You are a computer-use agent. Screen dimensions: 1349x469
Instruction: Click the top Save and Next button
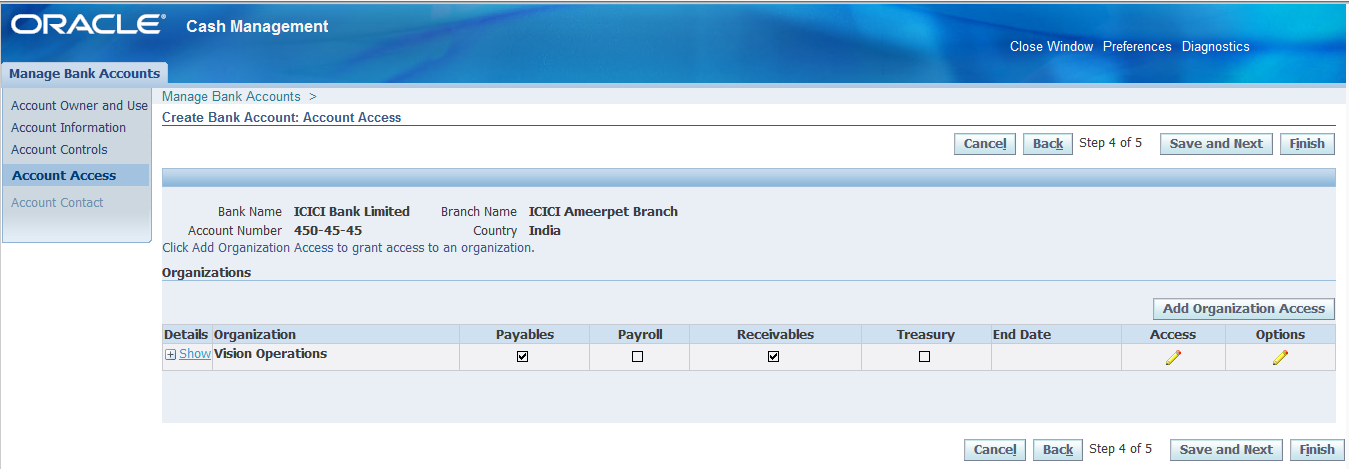(1216, 144)
